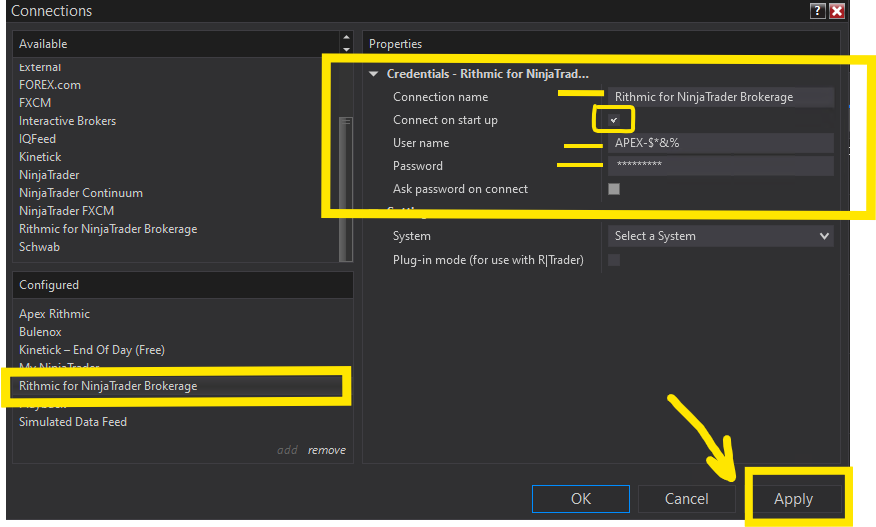Select Rithmic for NinjaTrader Brokerage in Configured
The height and width of the screenshot is (527, 876).
(108, 386)
